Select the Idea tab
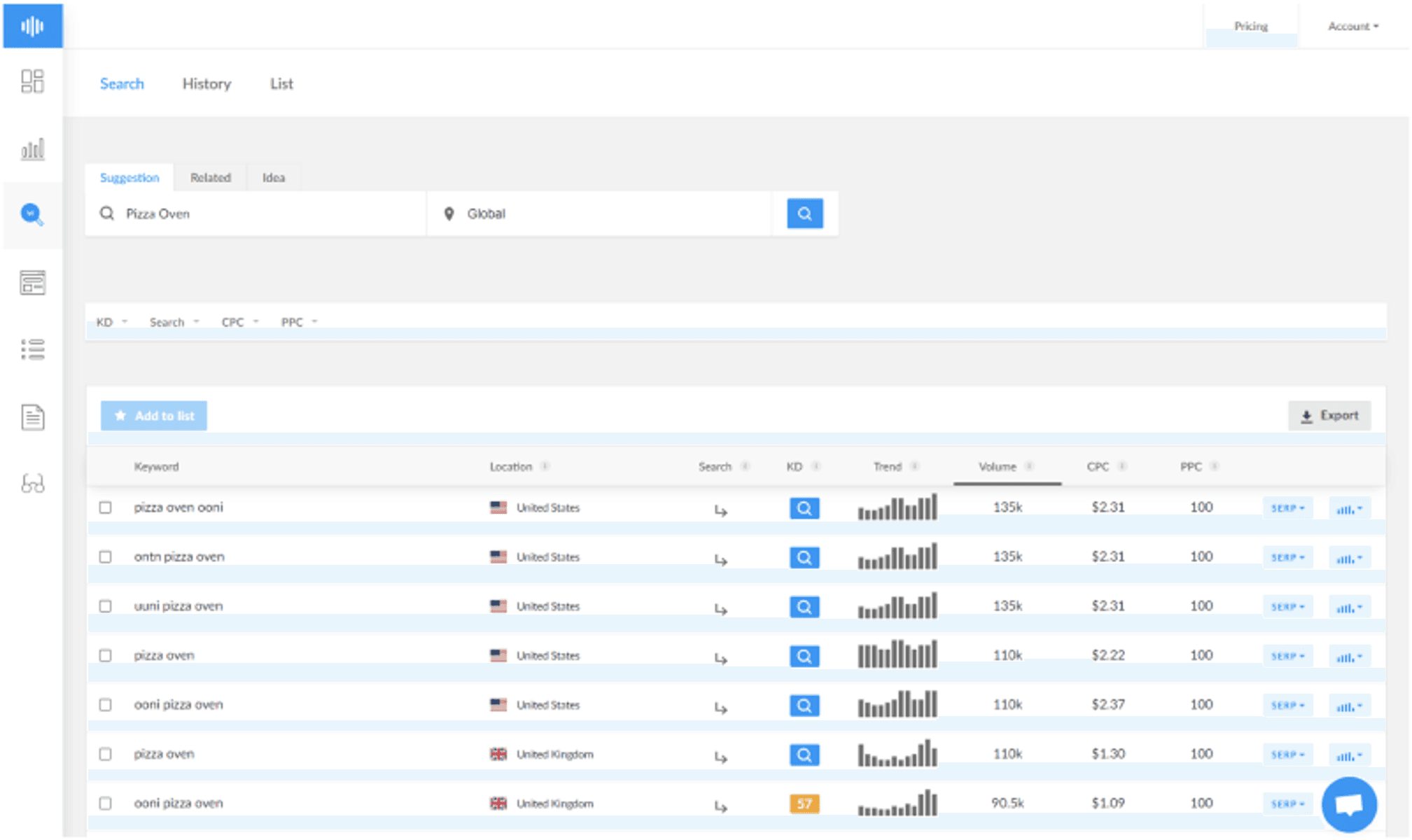This screenshot has height=840, width=1412. tap(274, 178)
